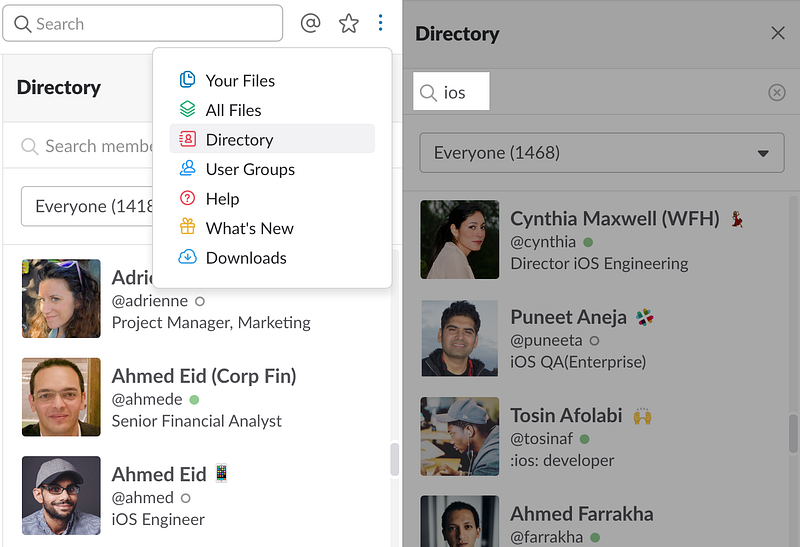Click green presence dot beside @tosinaf
Viewport: 800px width, 547px height.
(585, 439)
